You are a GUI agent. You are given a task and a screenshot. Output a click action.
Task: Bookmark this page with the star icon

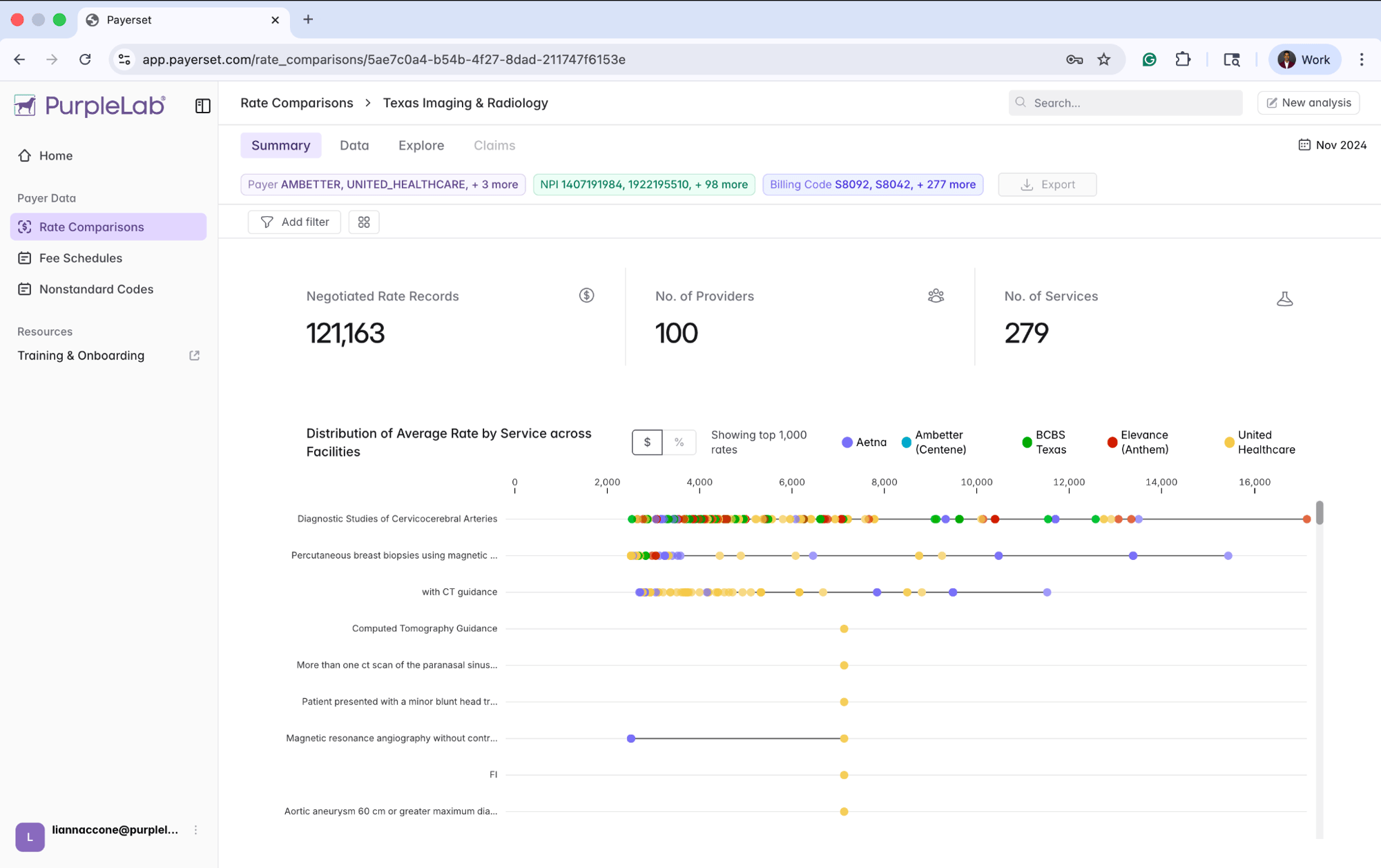coord(1103,59)
